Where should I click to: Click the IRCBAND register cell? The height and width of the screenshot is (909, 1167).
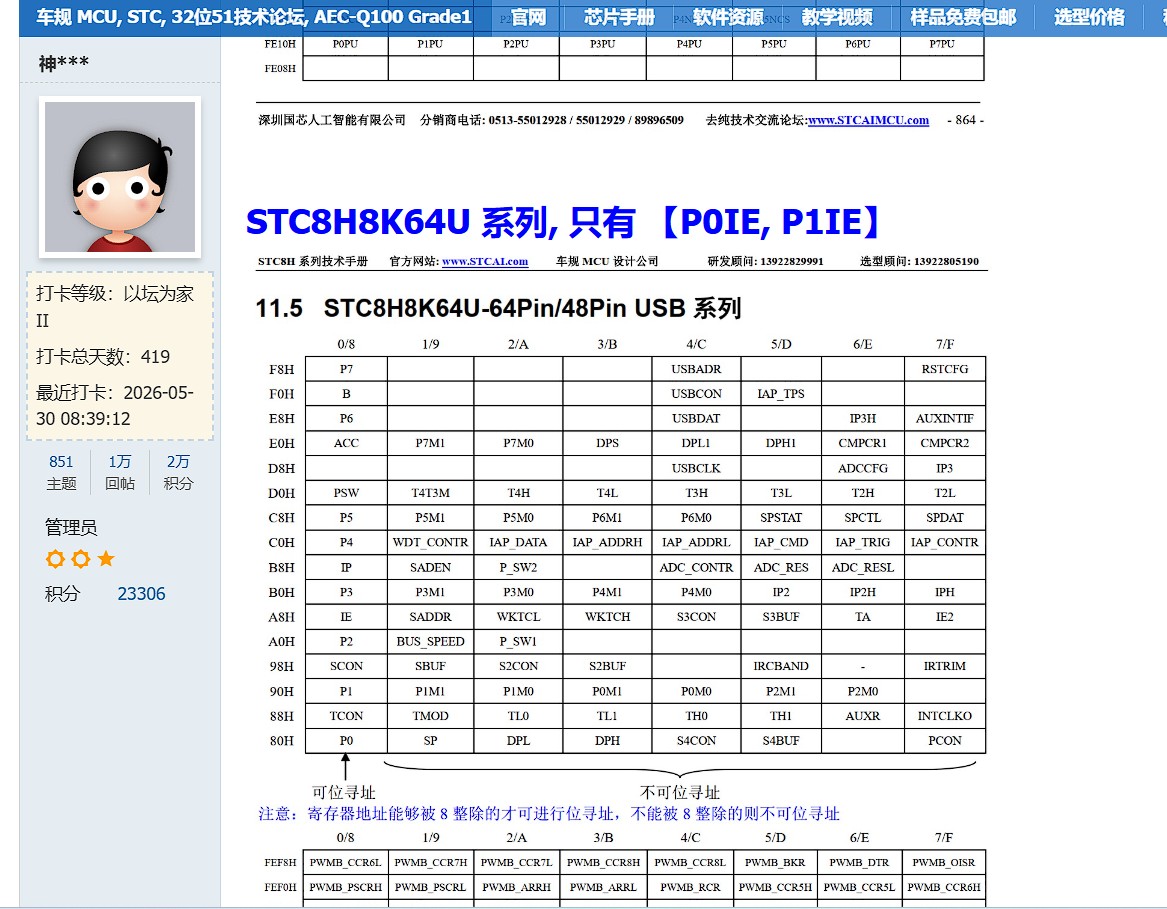click(781, 666)
